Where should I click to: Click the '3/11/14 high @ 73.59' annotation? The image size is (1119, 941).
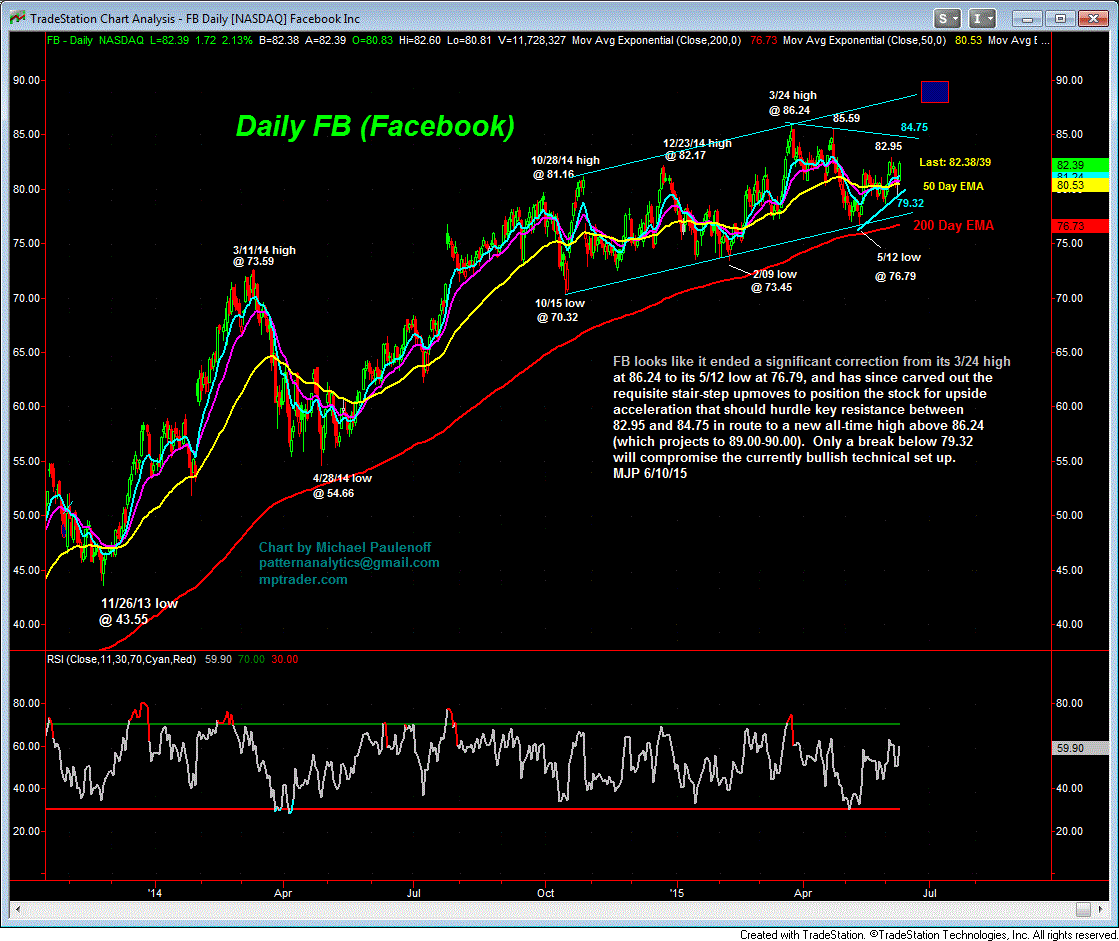click(263, 255)
